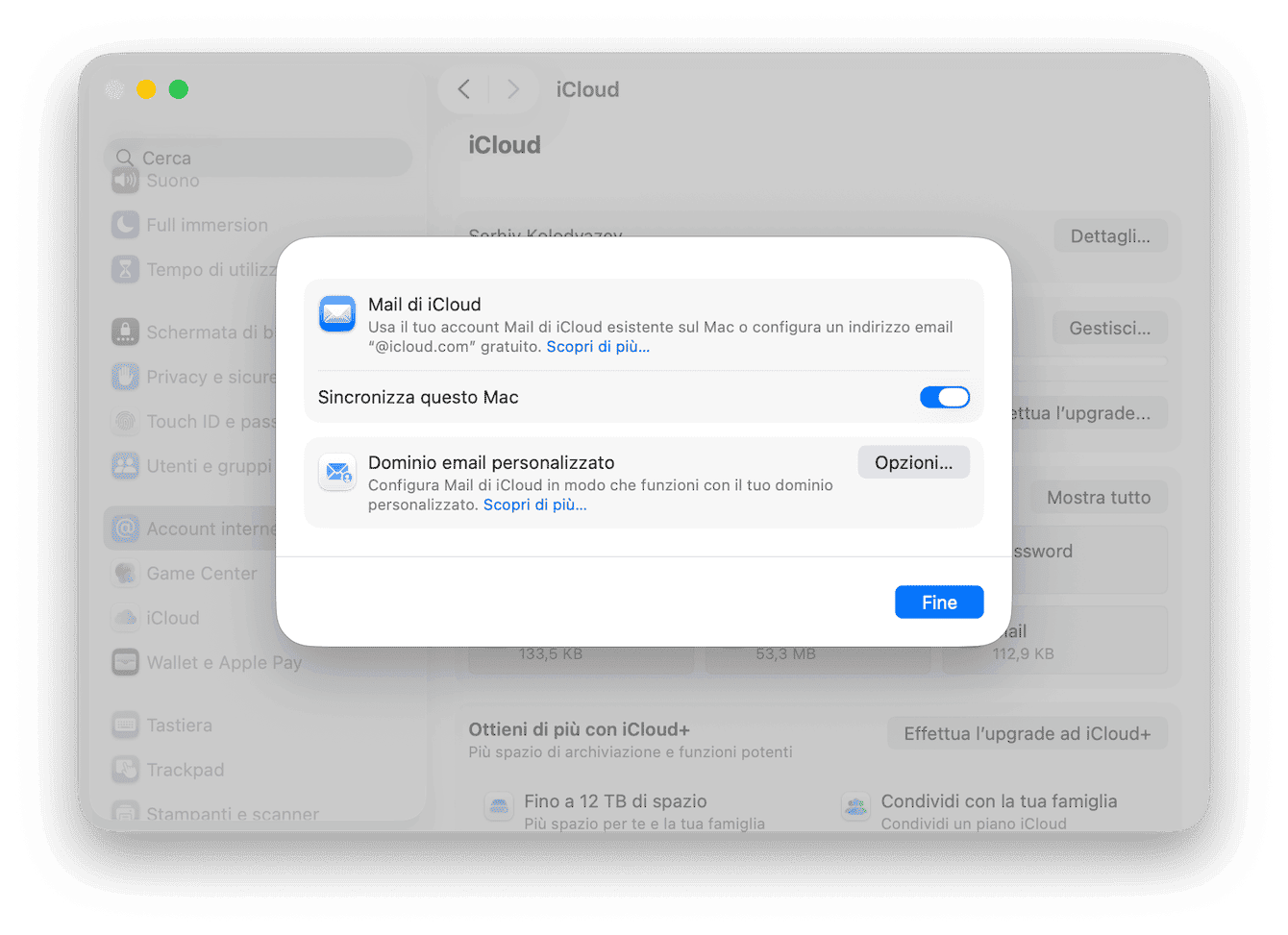Click the Fine button
The image size is (1288, 935).
click(939, 603)
